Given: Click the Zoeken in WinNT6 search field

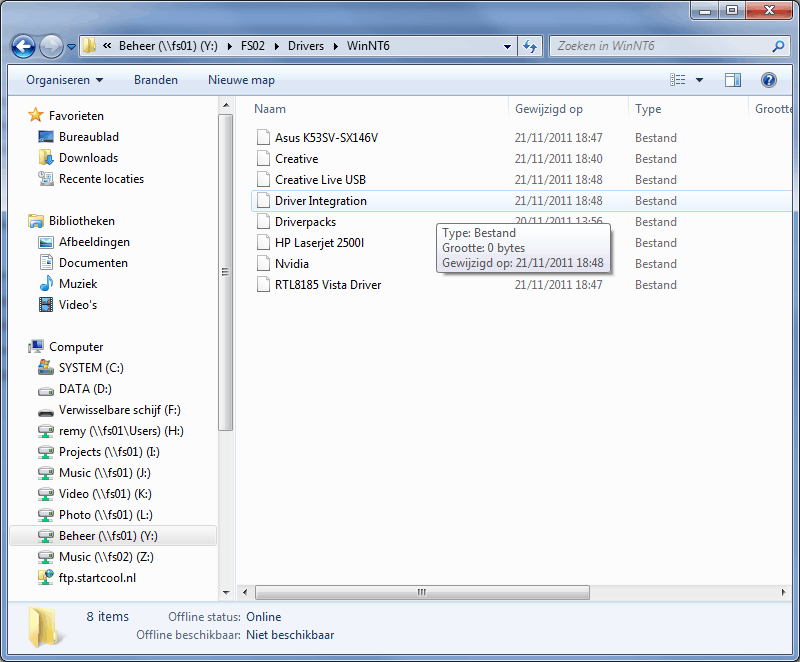Looking at the screenshot, I should (x=670, y=46).
